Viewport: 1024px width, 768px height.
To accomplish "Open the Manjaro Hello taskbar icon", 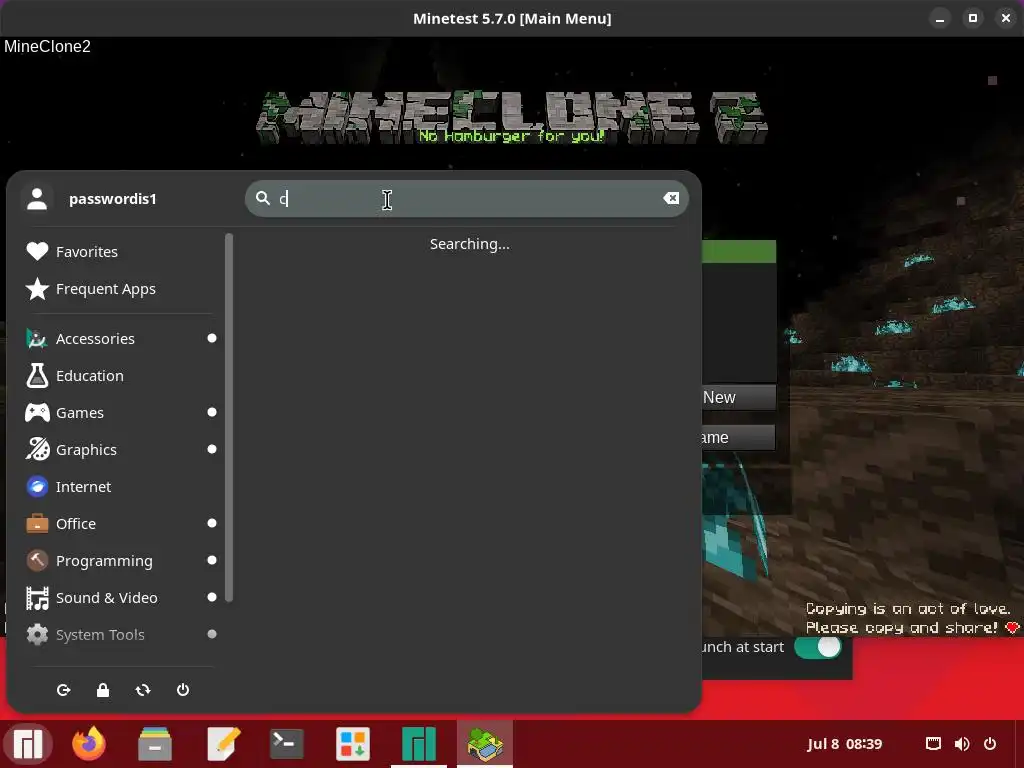I will 419,744.
